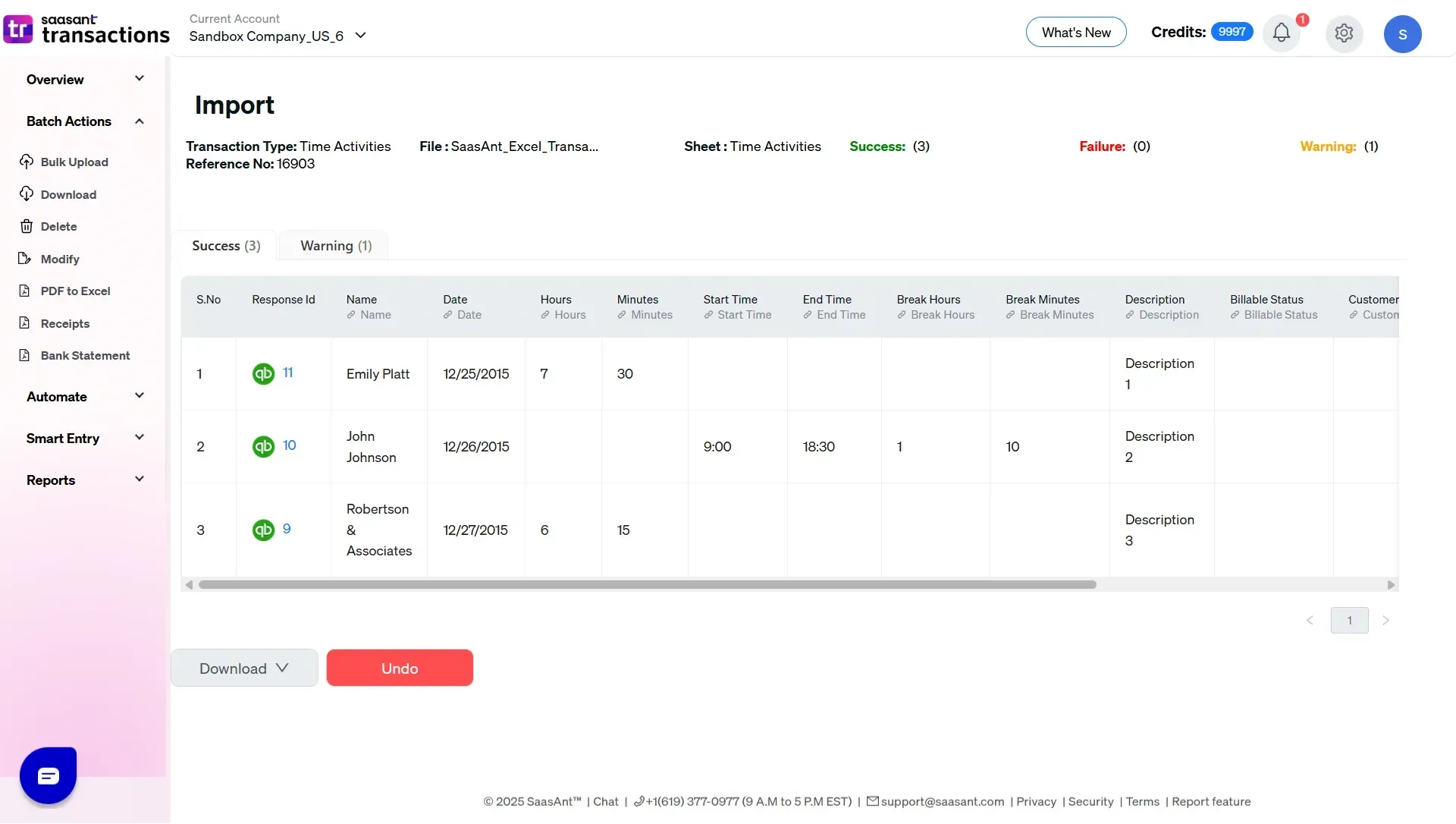Click the PDF to Excel file icon
The image size is (1456, 824).
click(x=24, y=291)
